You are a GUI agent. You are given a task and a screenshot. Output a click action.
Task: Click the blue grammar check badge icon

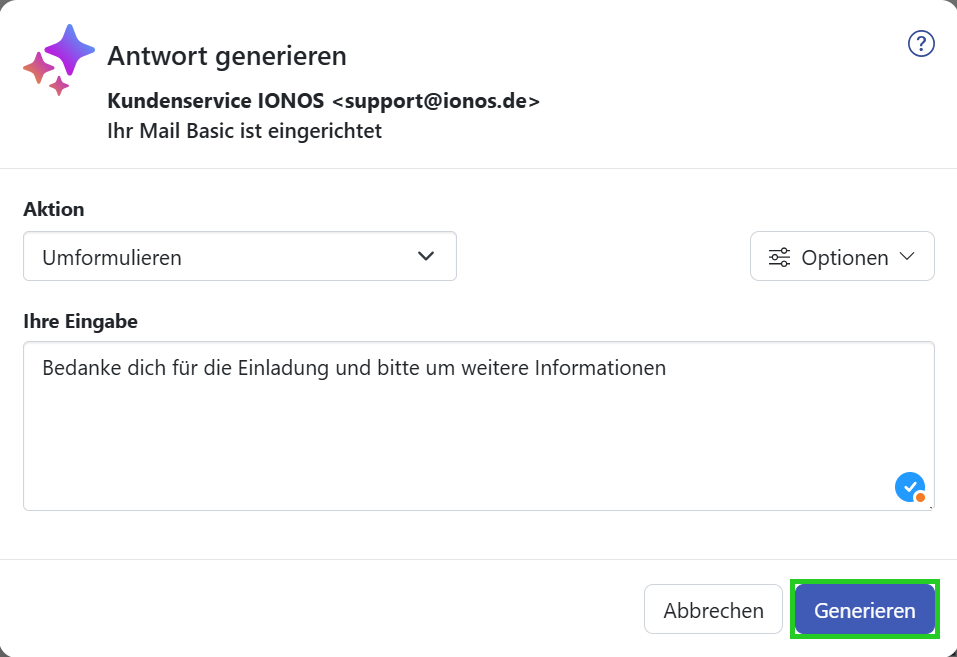click(910, 487)
